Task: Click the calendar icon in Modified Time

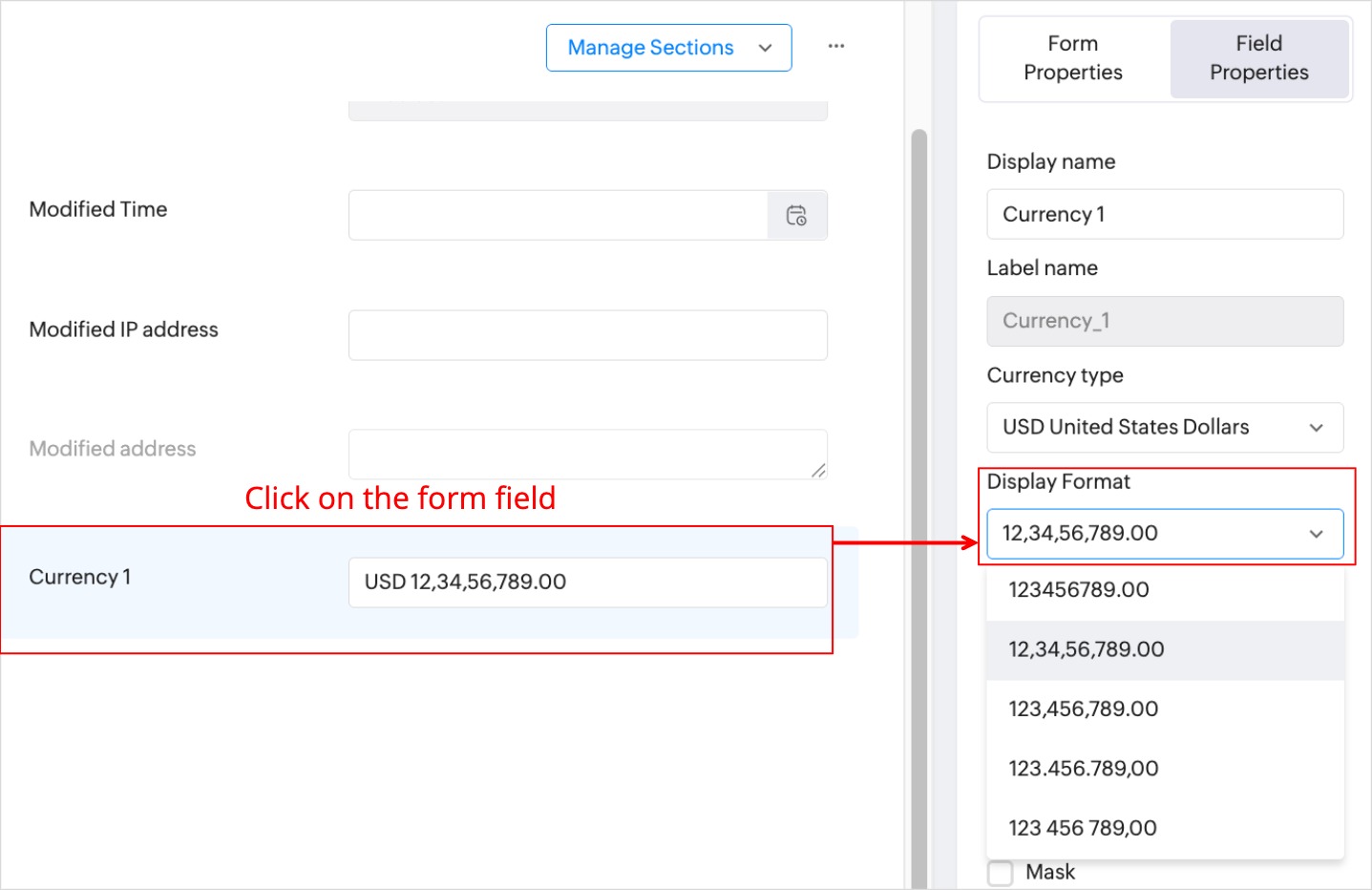Action: 796,216
